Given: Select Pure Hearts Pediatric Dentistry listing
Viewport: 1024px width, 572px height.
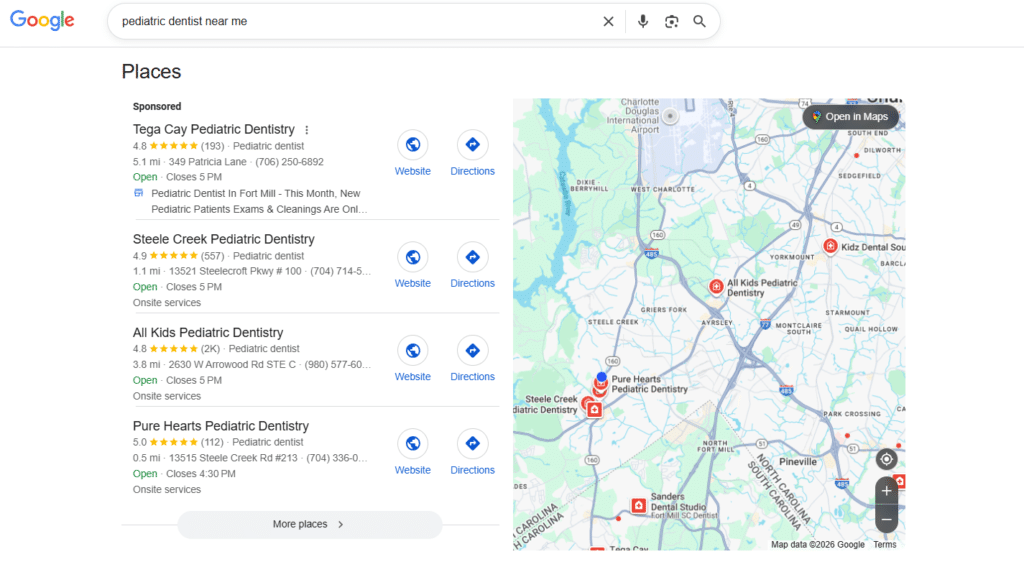Looking at the screenshot, I should [220, 426].
